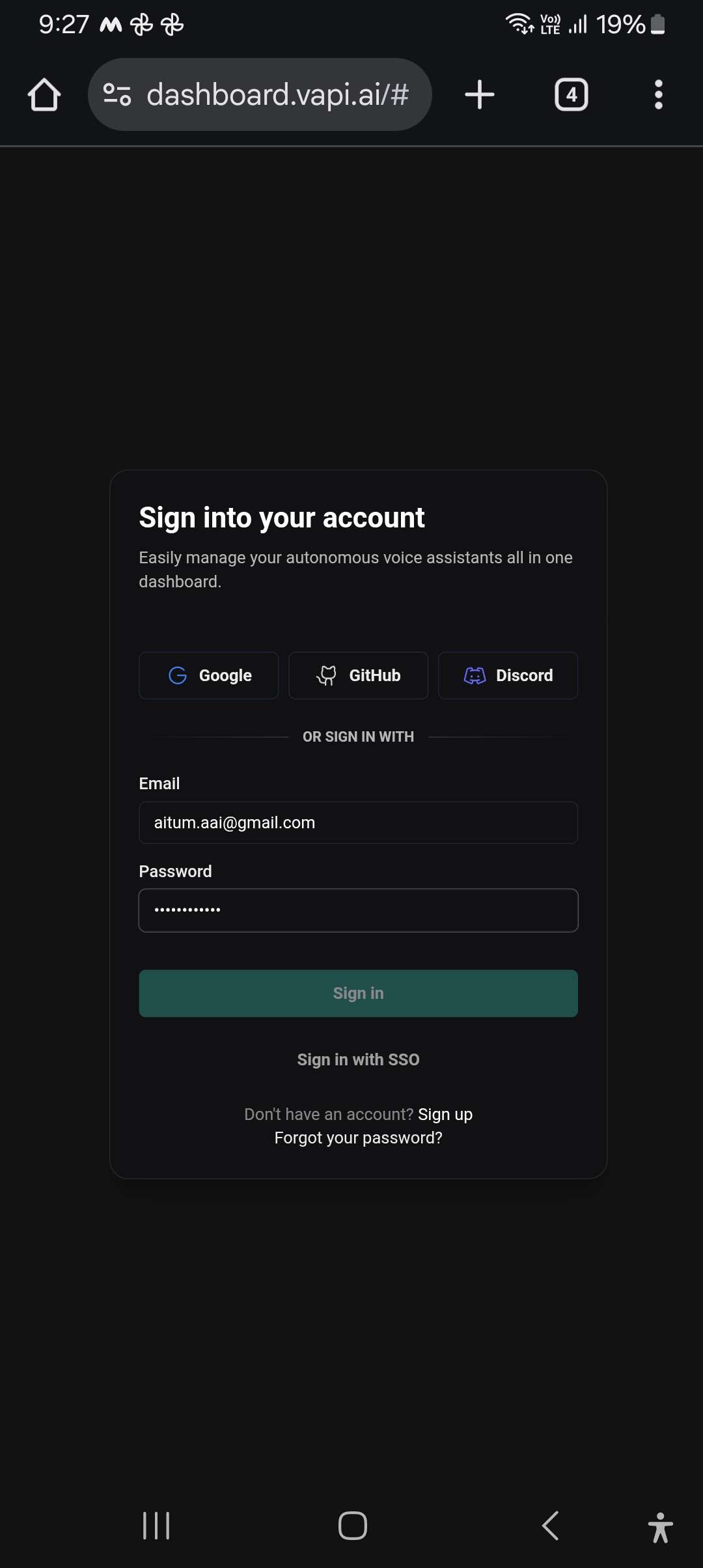703x1568 pixels.
Task: Focus the Password input field
Action: click(x=358, y=910)
